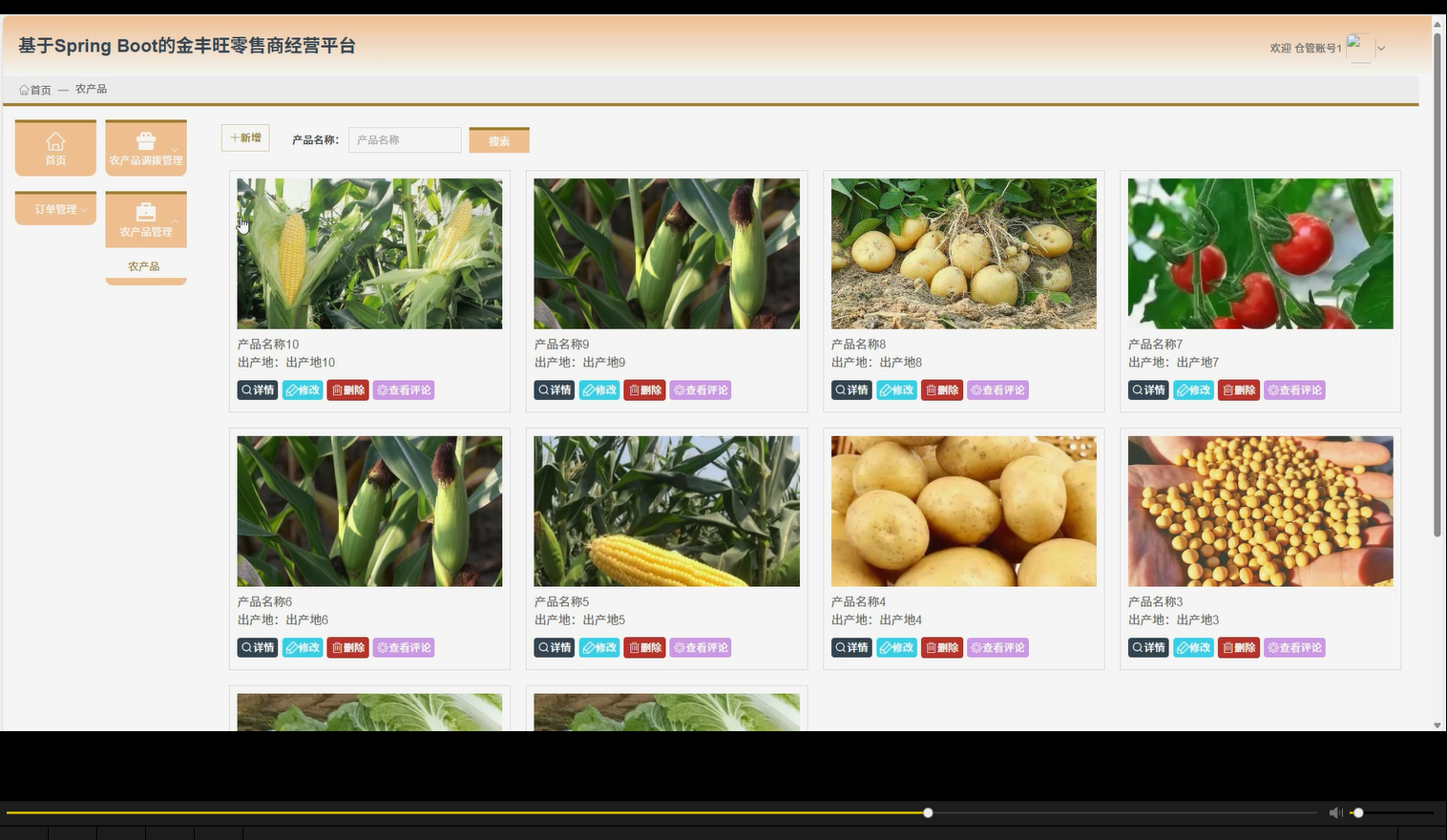1447x840 pixels.
Task: Click the 搜索 search button
Action: [x=499, y=140]
